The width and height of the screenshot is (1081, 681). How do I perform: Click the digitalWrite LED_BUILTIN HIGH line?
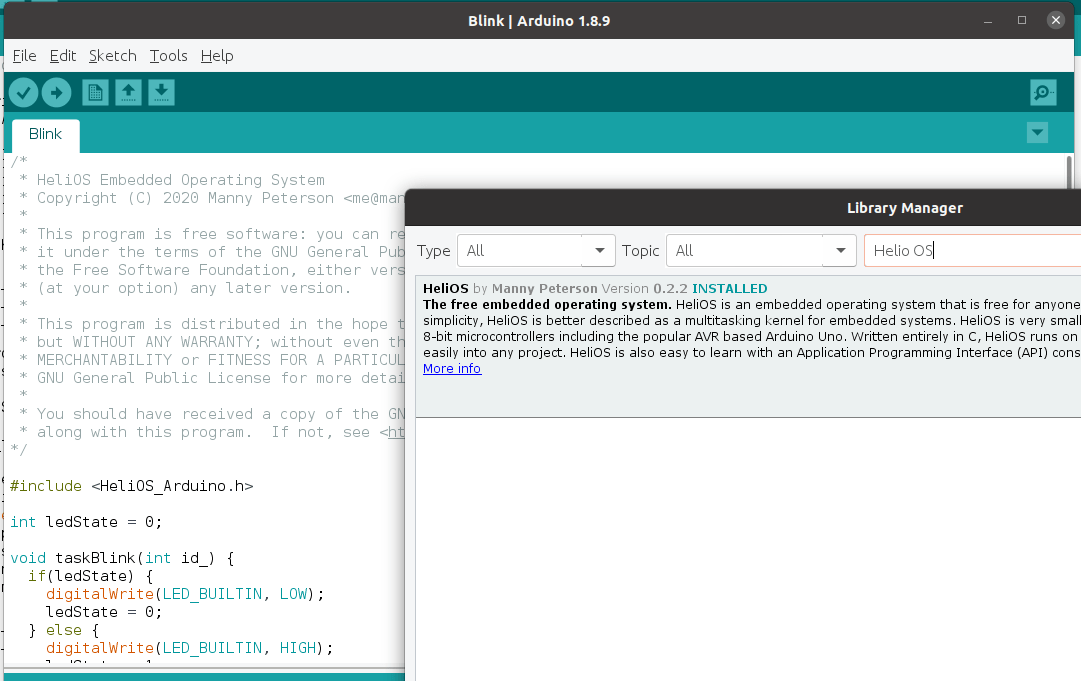[x=190, y=648]
